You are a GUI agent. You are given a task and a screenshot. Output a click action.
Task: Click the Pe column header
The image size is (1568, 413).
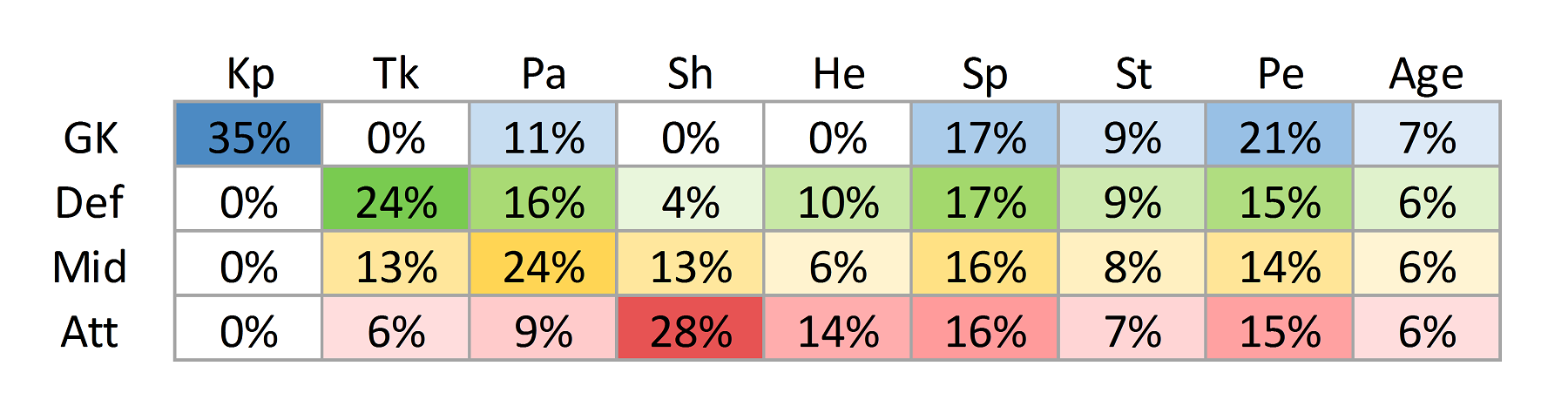(x=1281, y=73)
